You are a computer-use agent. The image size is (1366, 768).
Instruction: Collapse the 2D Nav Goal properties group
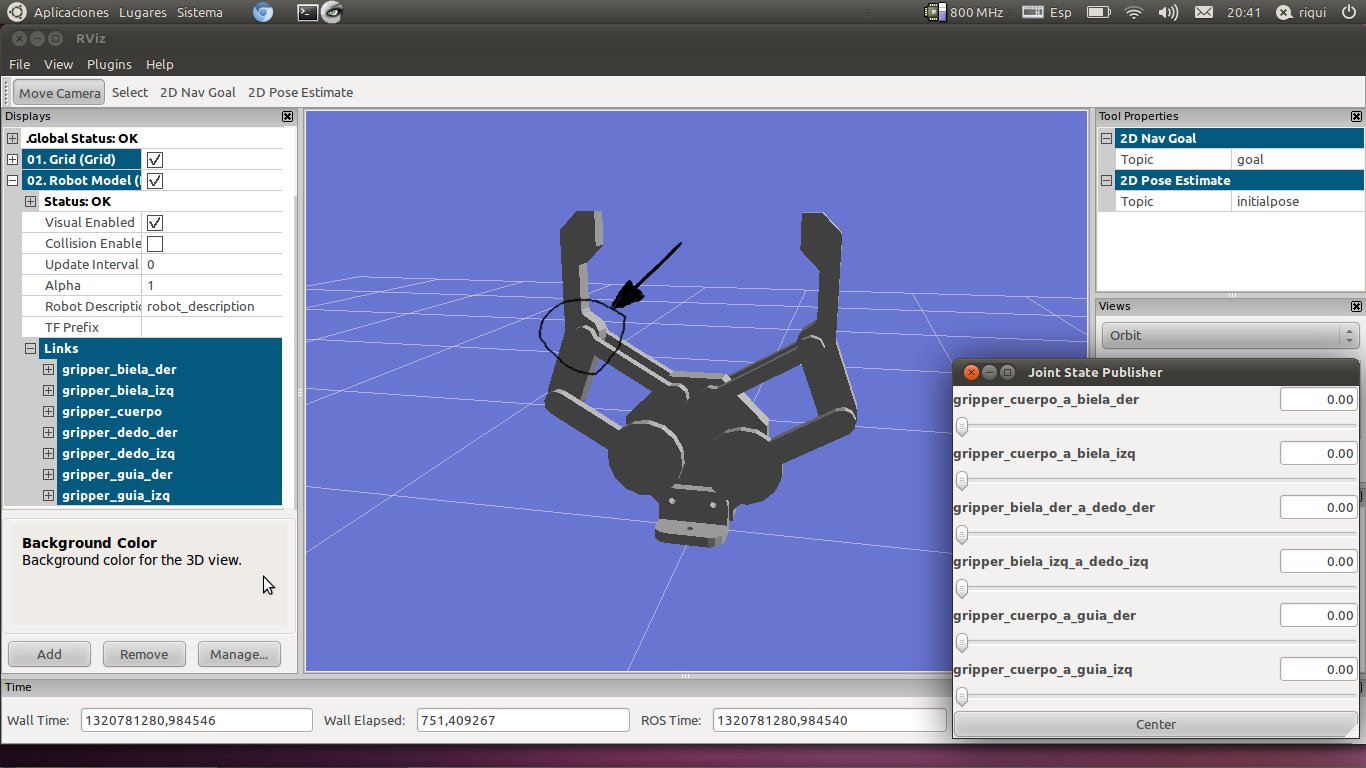point(1107,138)
